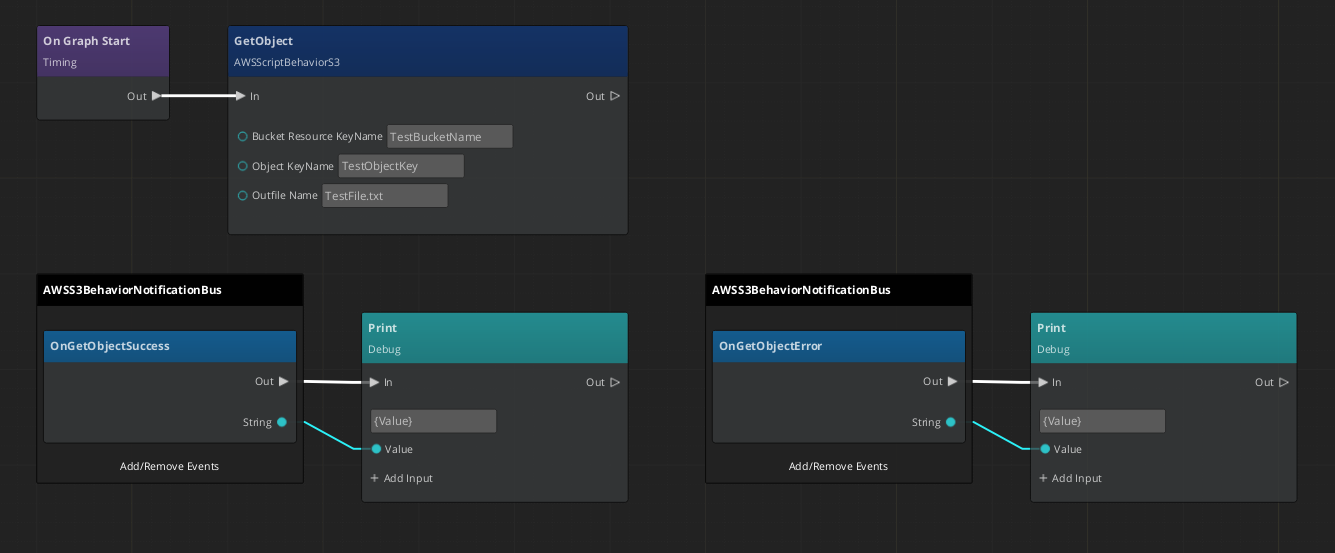This screenshot has width=1335, height=553.
Task: Add Input to the right Print node
Action: (x=1070, y=478)
